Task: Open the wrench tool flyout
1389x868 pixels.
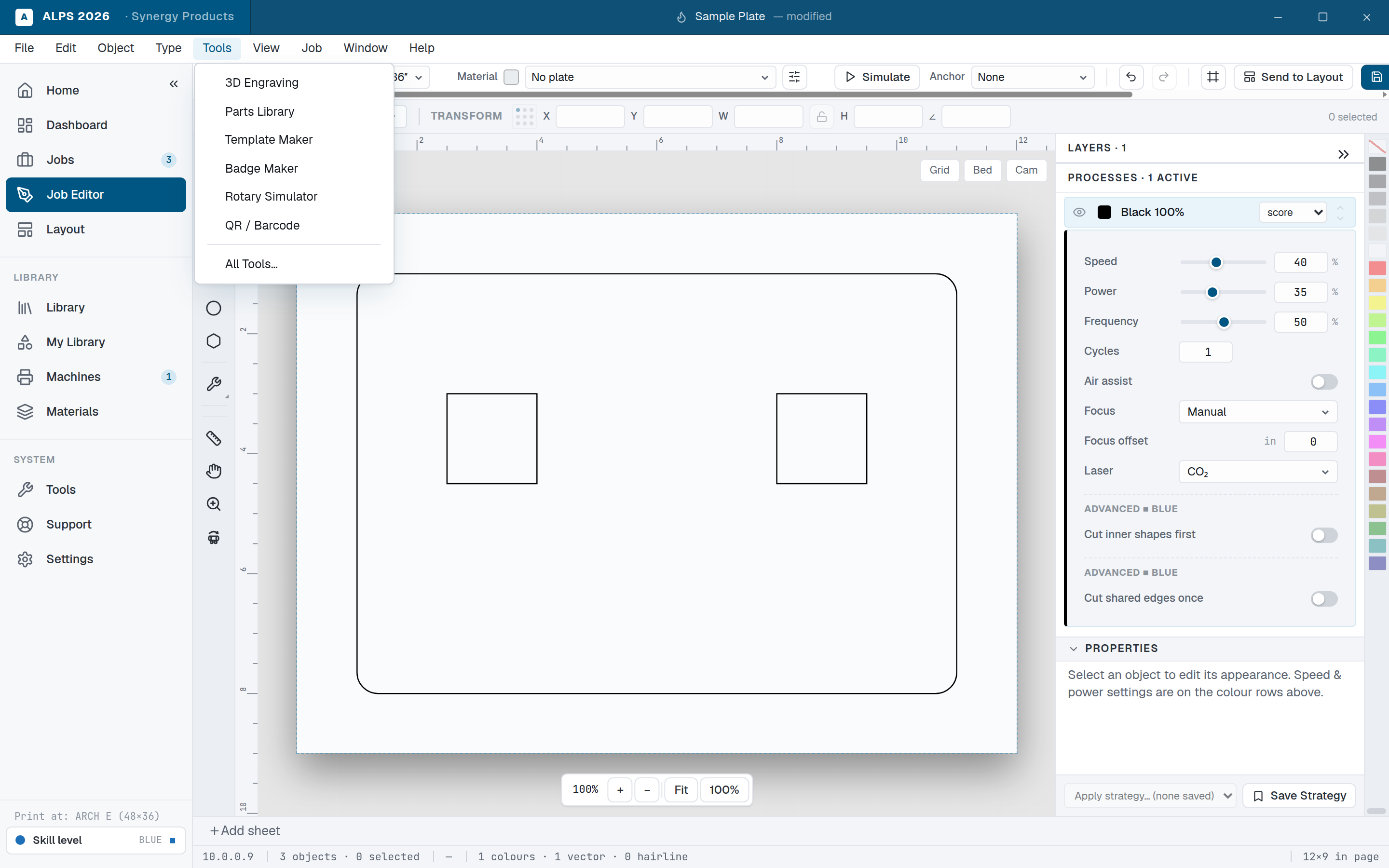Action: (214, 384)
